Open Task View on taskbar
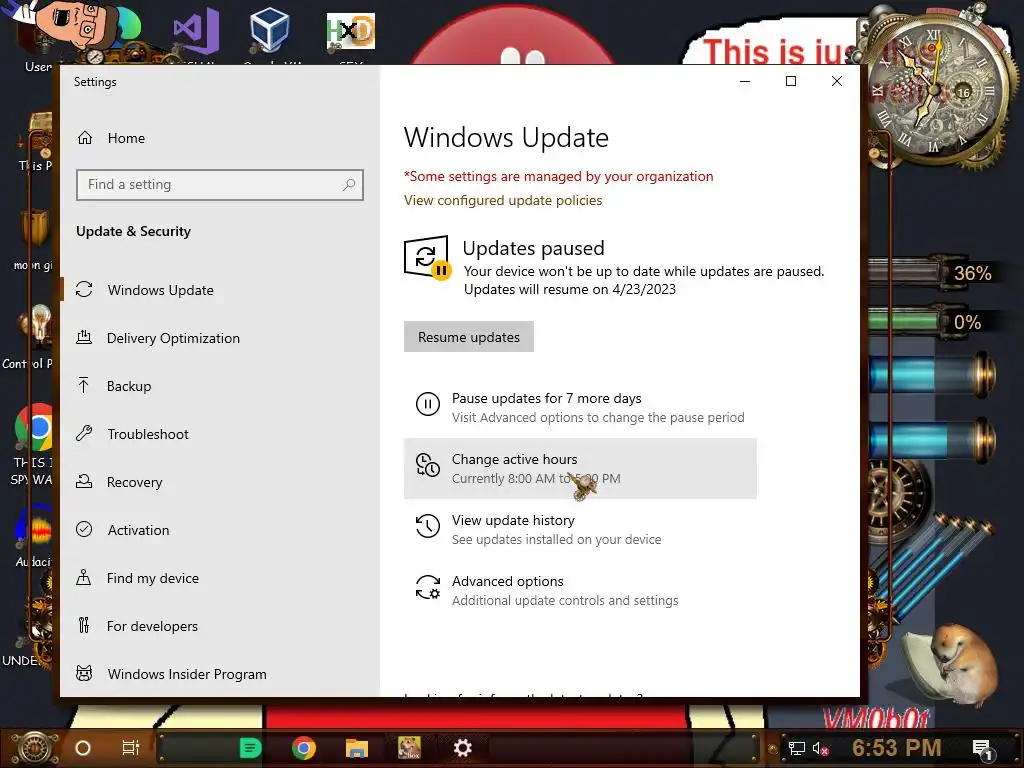This screenshot has height=768, width=1024. click(x=131, y=748)
